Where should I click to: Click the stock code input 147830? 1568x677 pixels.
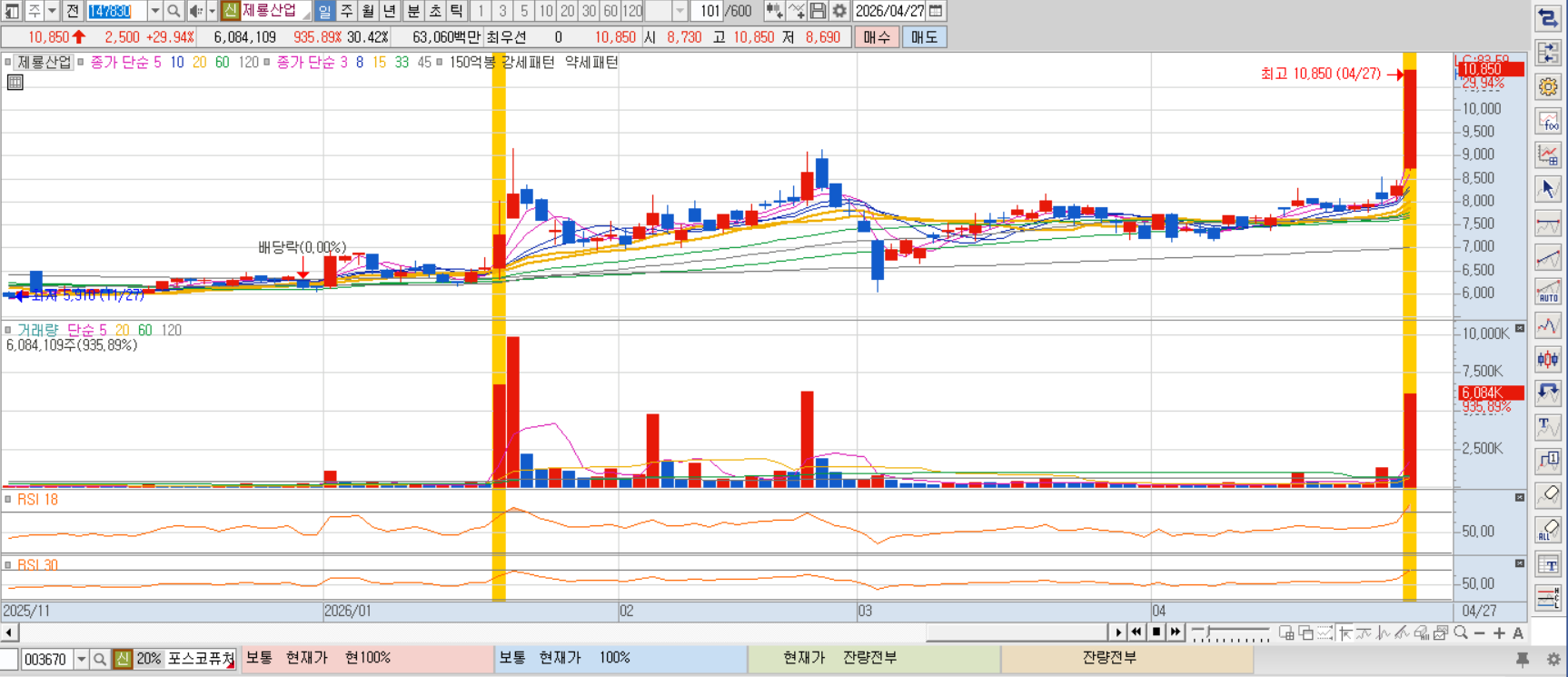click(x=116, y=11)
